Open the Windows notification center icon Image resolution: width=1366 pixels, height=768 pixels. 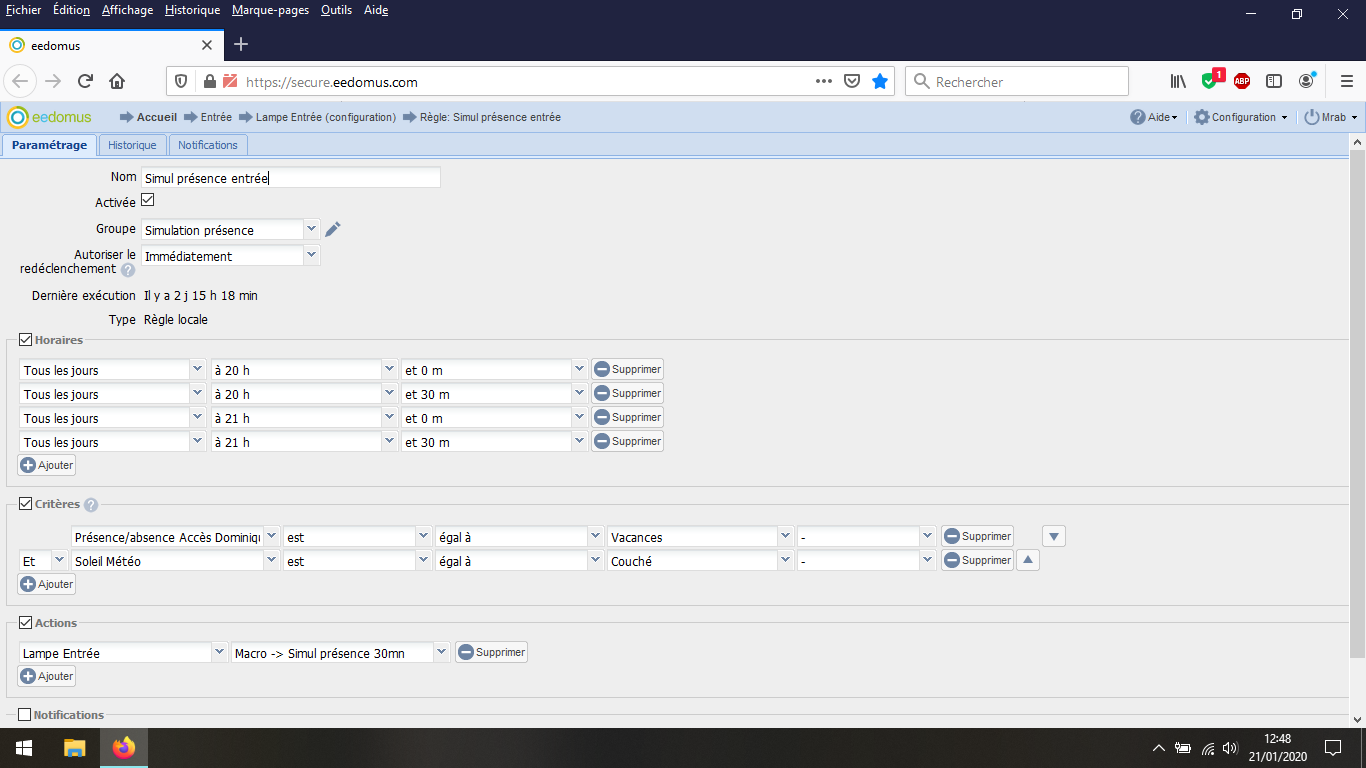pos(1333,748)
